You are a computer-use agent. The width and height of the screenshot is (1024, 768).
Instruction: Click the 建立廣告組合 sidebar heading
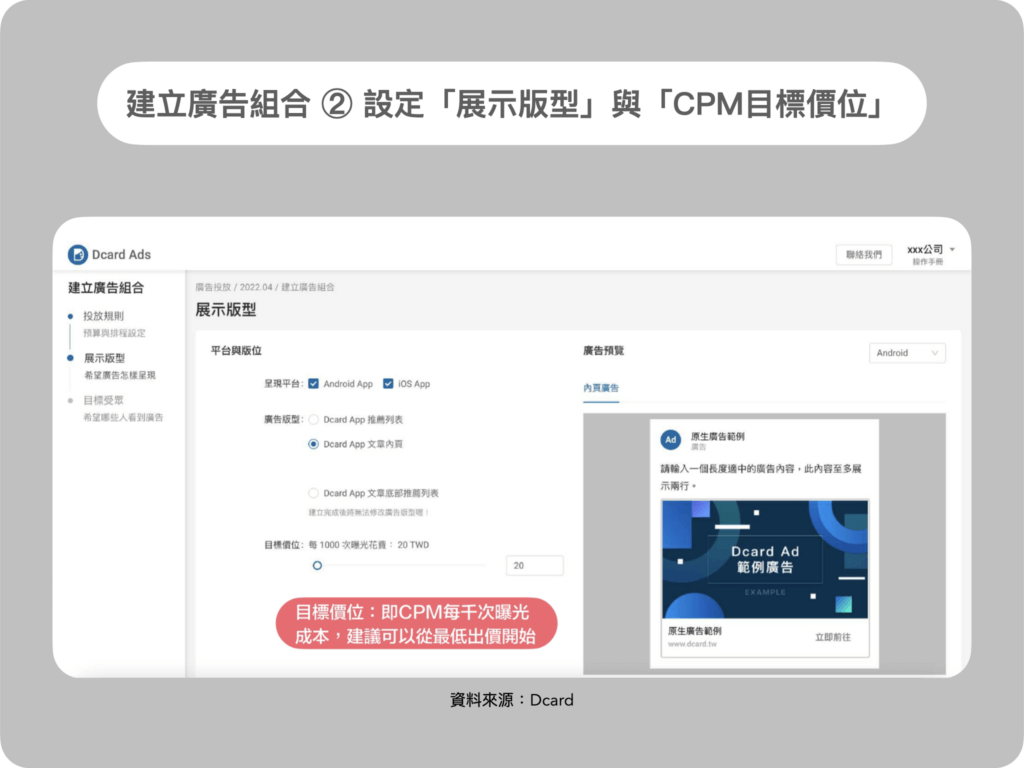tap(106, 287)
